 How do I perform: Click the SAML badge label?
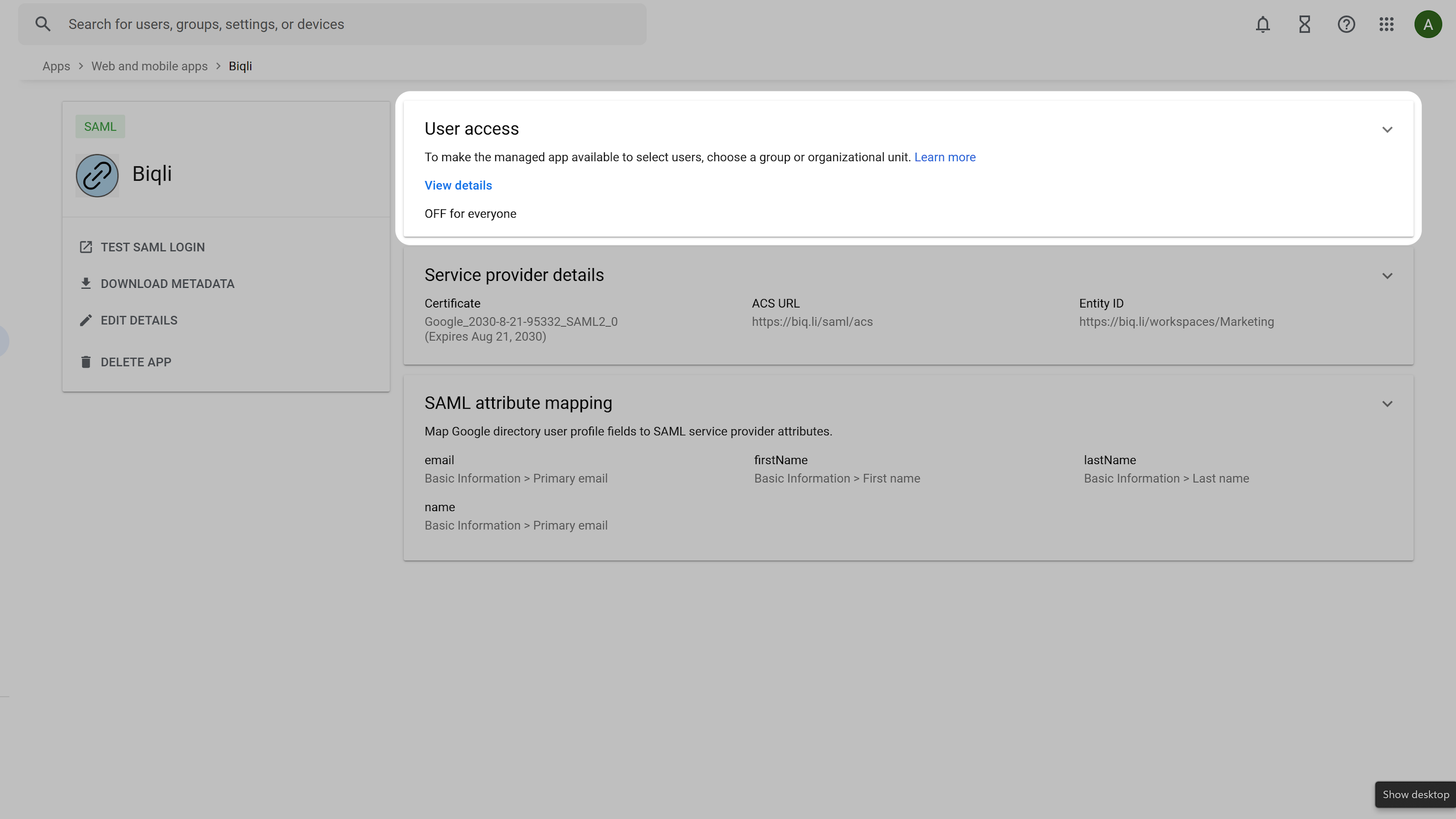[x=100, y=127]
